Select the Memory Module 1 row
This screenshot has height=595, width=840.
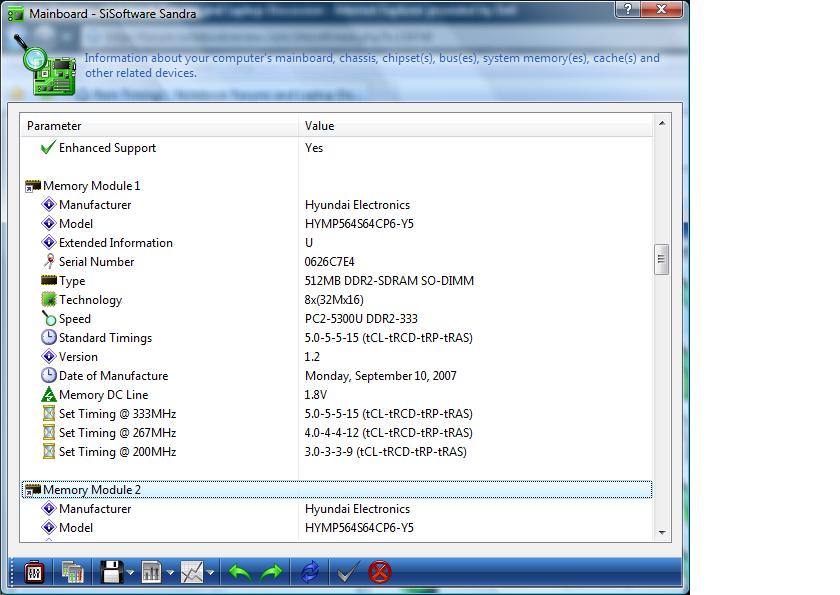tap(337, 186)
